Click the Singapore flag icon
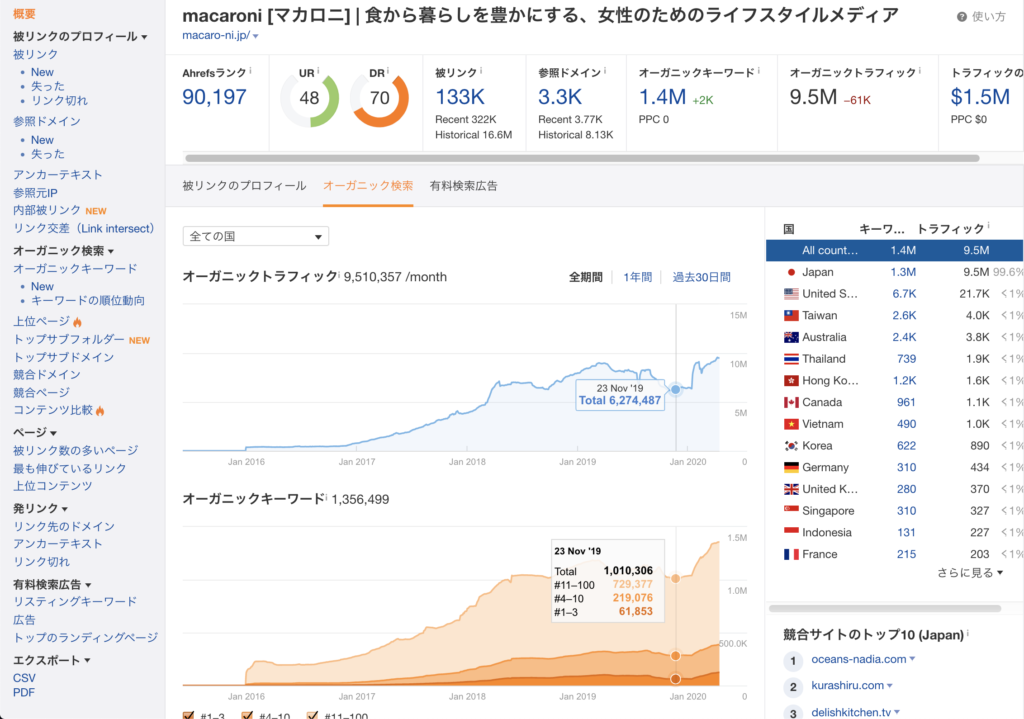 pyautogui.click(x=791, y=511)
